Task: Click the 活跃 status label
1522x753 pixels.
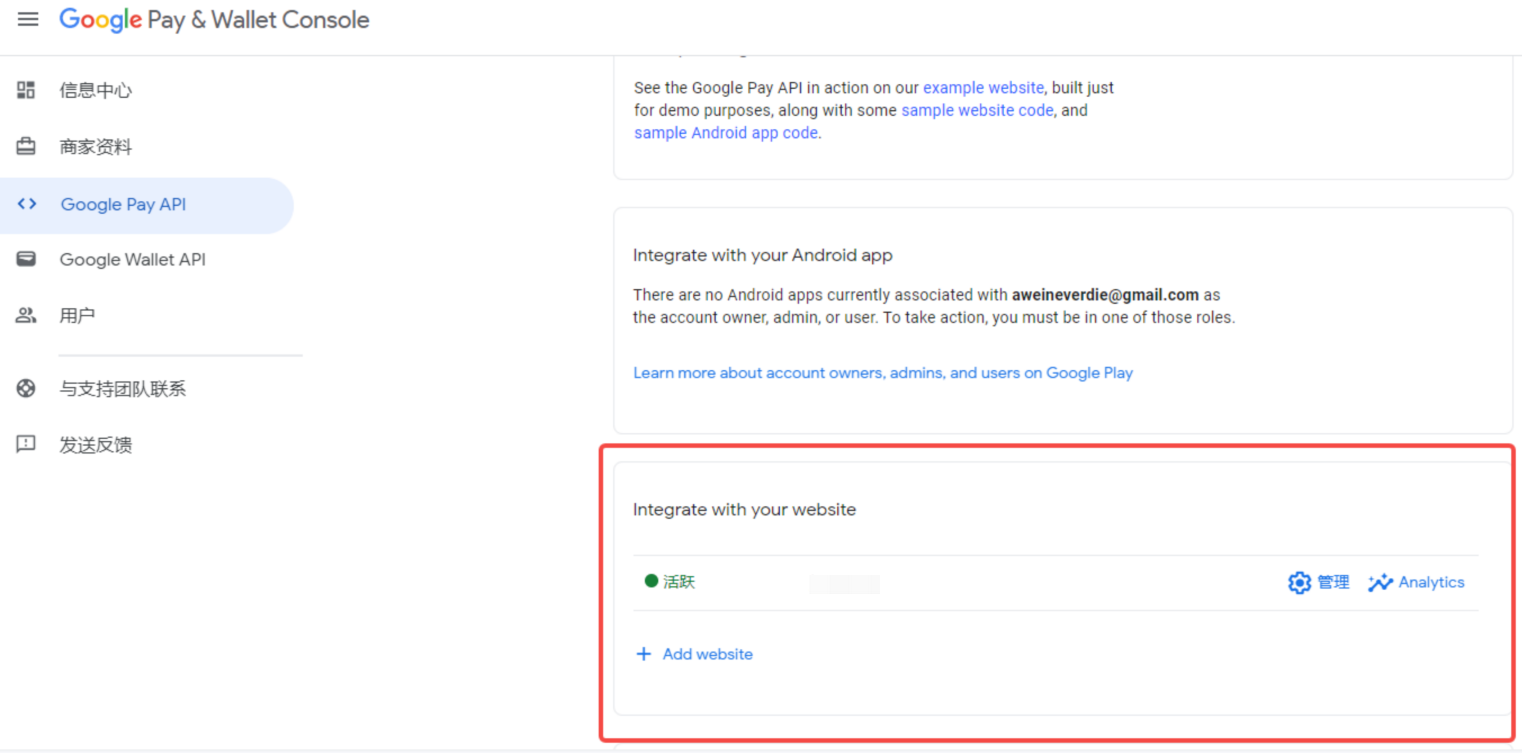Action: (679, 582)
